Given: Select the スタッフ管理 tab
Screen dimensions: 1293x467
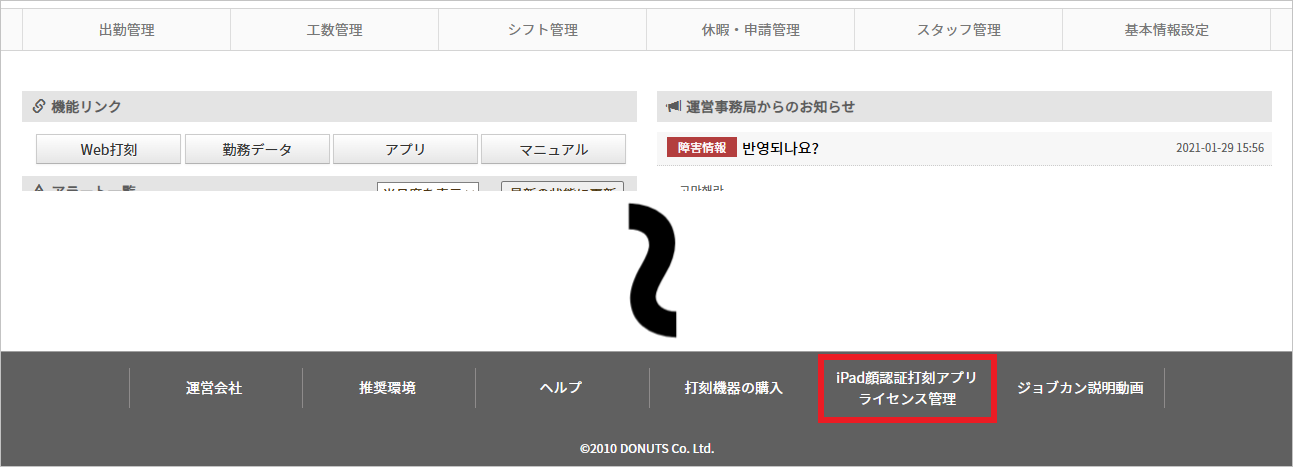Looking at the screenshot, I should coord(958,30).
